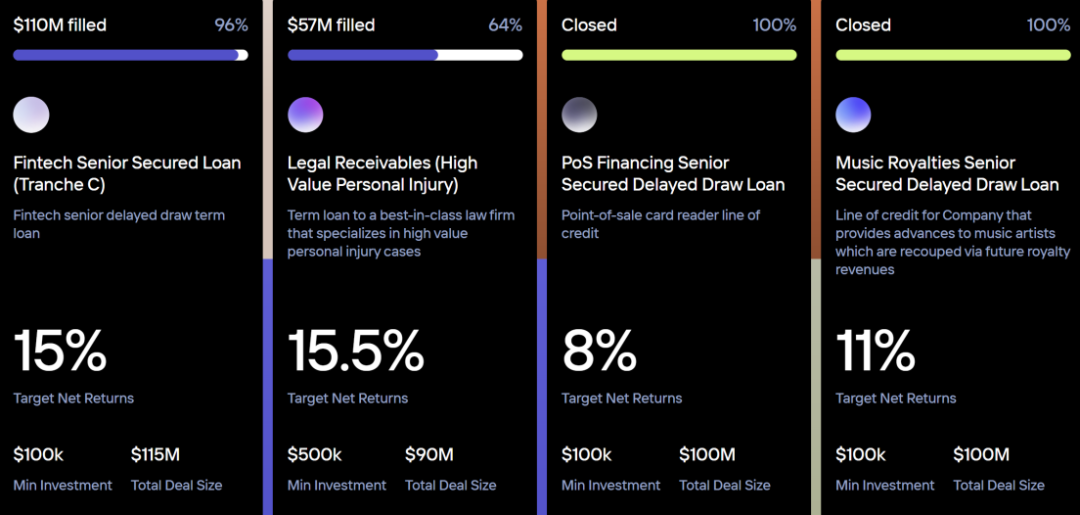Viewport: 1080px width, 515px height.
Task: Click the 15.5% Target Net Returns figure
Action: tap(355, 351)
